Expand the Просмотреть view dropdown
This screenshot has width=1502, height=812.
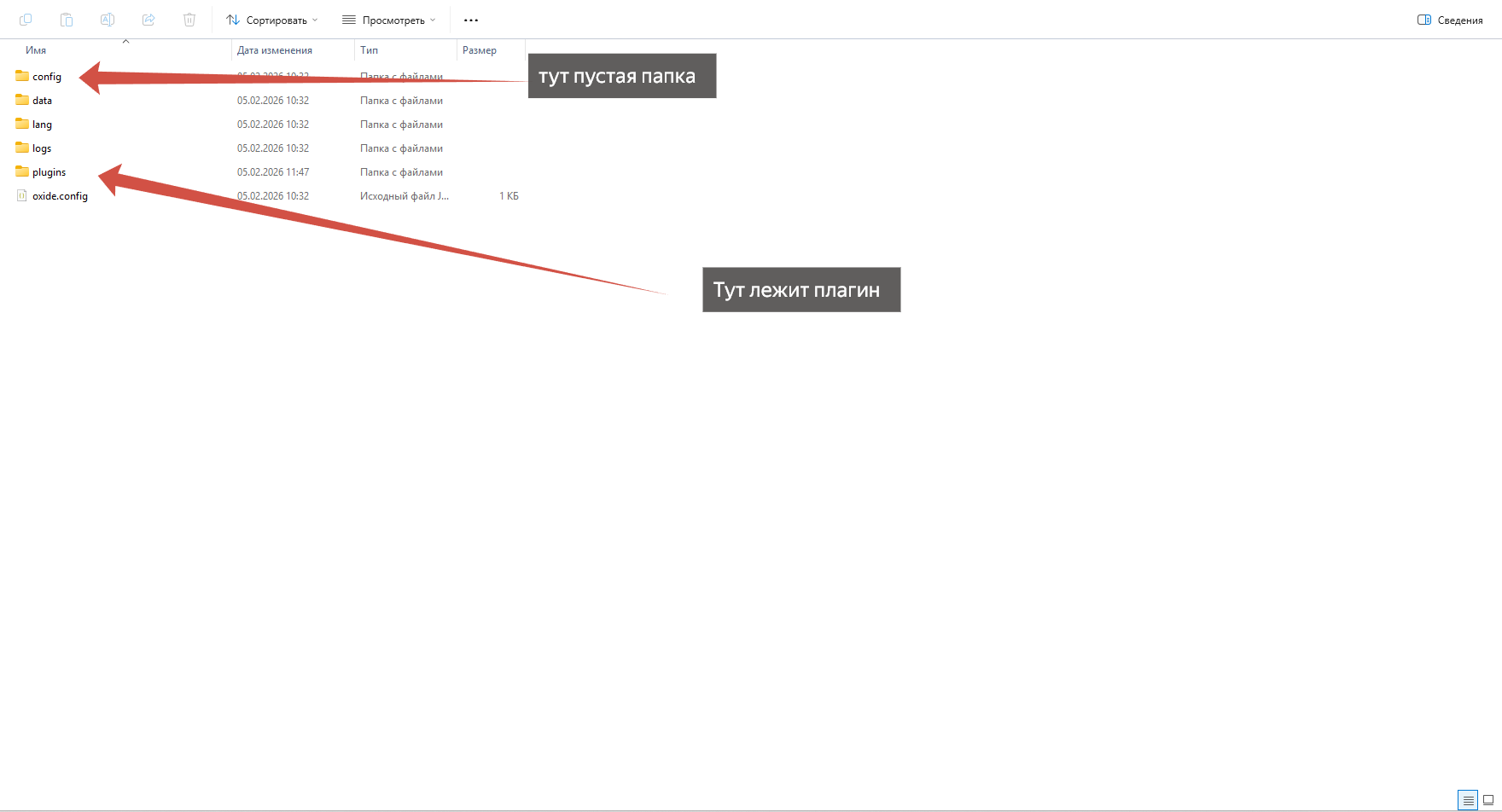click(389, 20)
